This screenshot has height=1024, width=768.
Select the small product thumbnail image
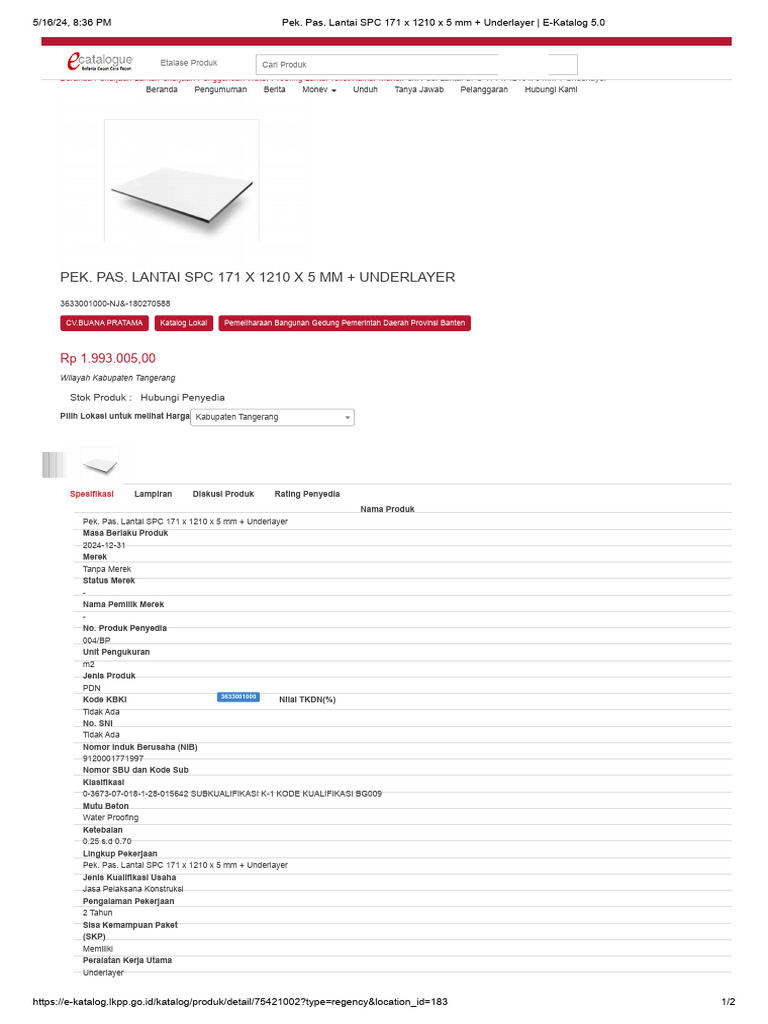pyautogui.click(x=99, y=463)
